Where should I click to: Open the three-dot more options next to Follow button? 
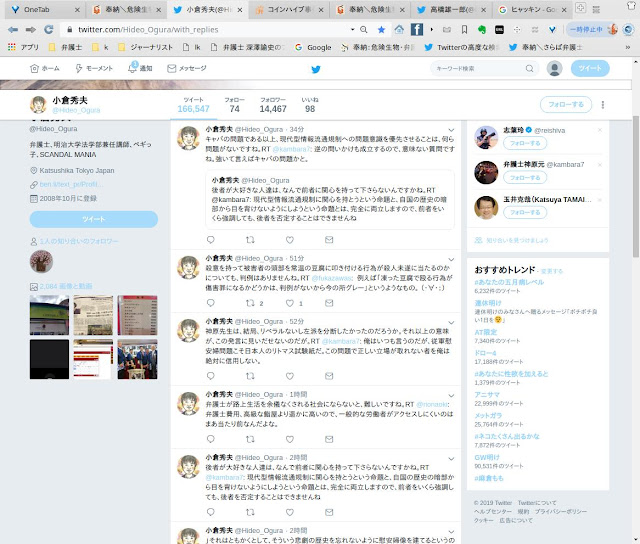tap(602, 105)
